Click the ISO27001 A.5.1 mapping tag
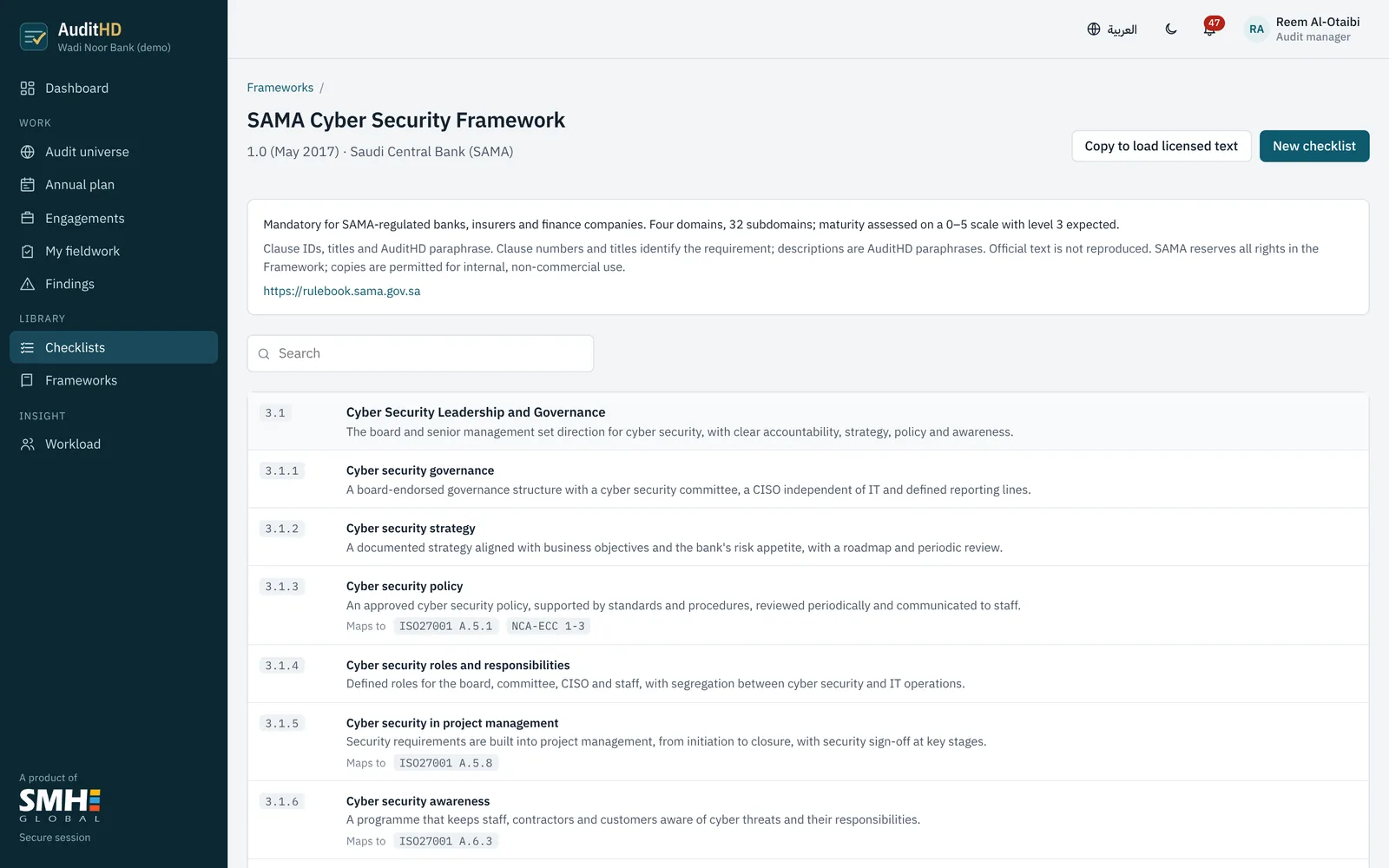The height and width of the screenshot is (868, 1389). point(445,626)
